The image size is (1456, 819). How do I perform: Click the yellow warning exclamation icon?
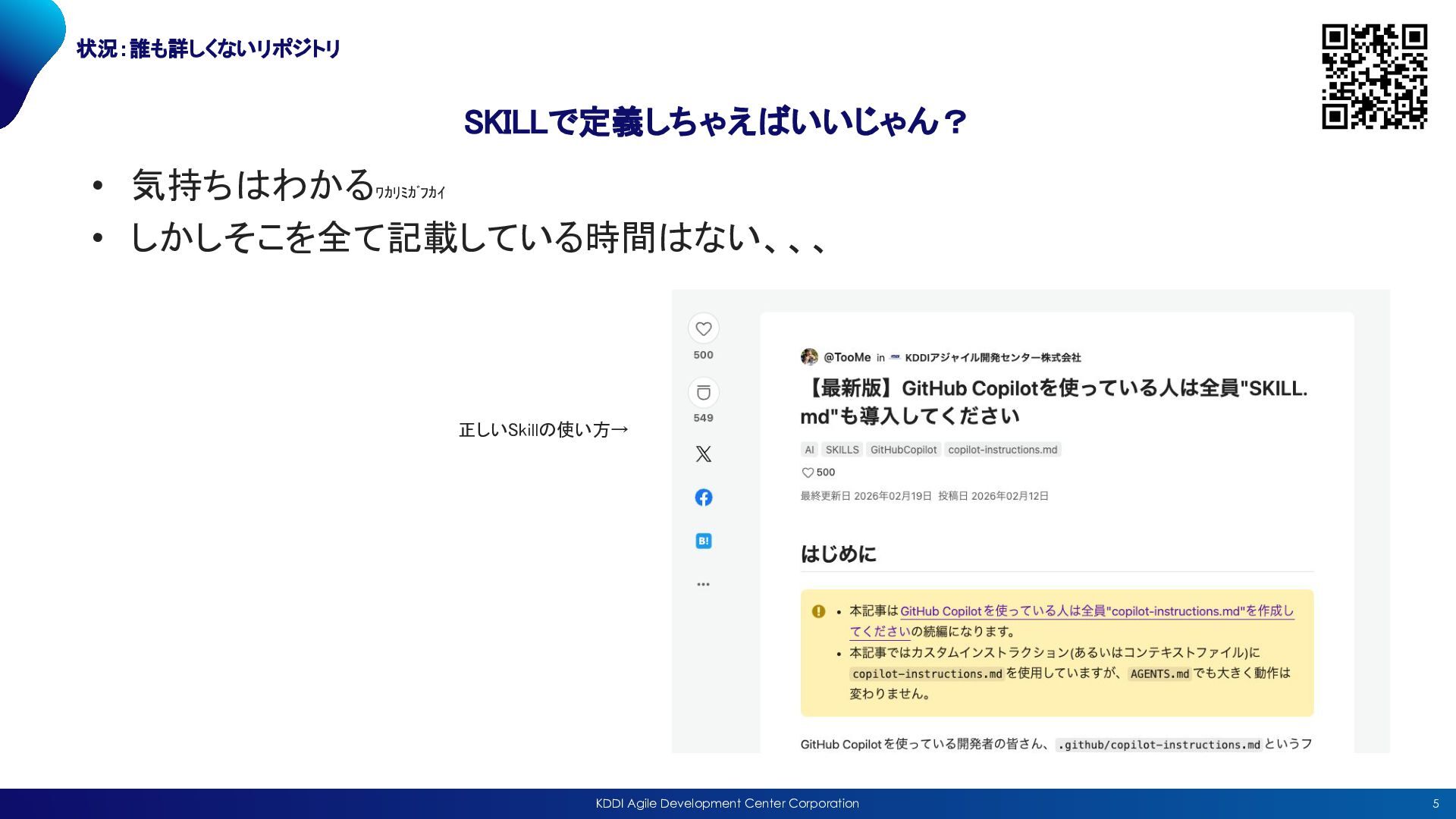pos(818,611)
